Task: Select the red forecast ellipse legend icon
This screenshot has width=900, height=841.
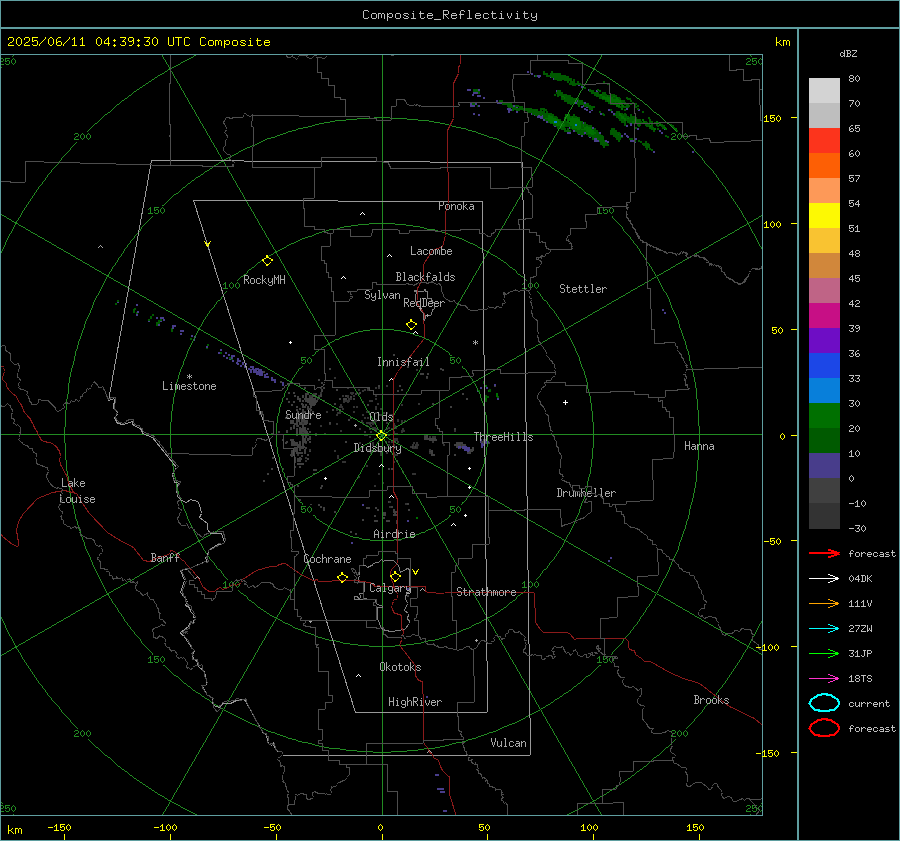Action: (x=824, y=728)
